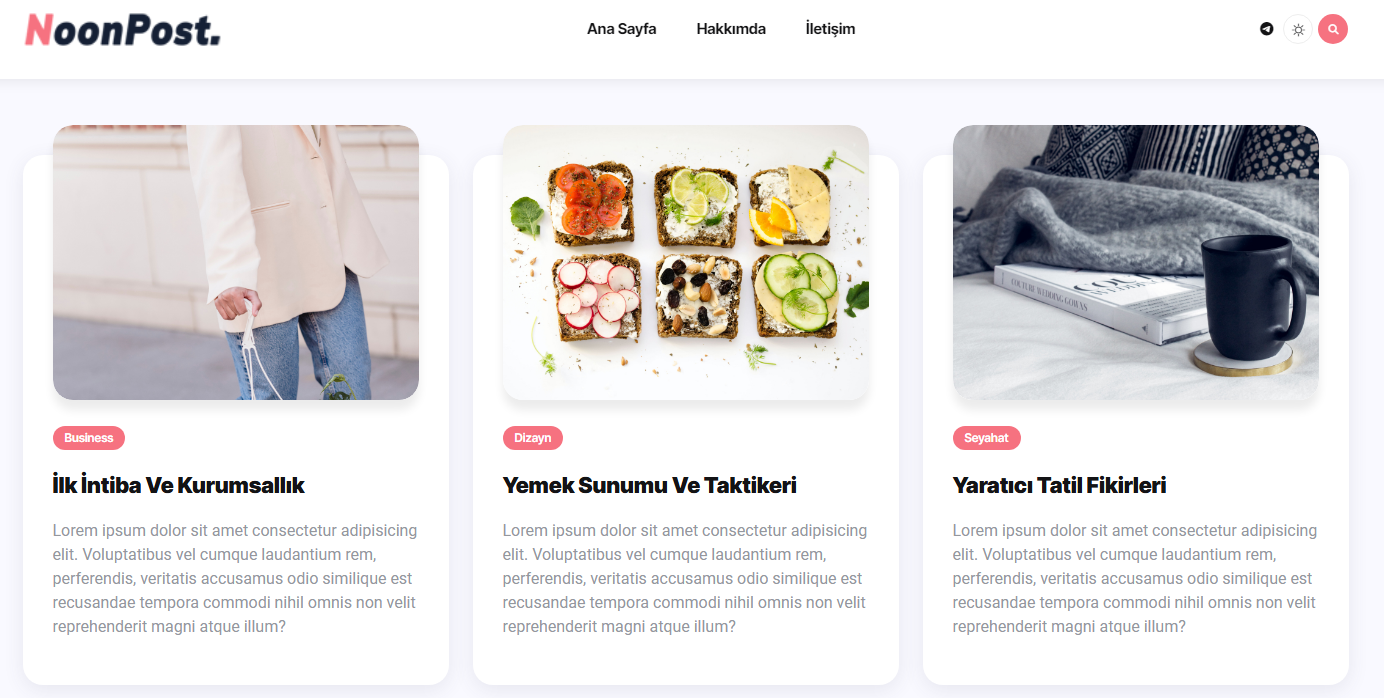Go to the Hakkımda page

click(x=731, y=29)
